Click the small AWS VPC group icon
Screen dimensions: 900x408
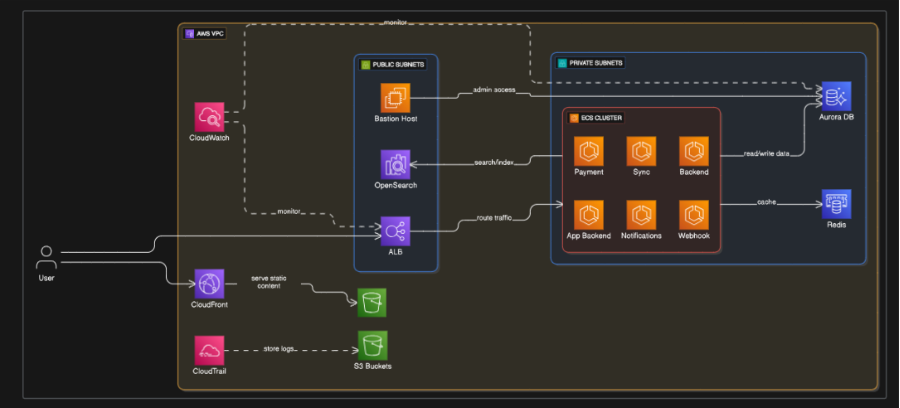(x=189, y=34)
